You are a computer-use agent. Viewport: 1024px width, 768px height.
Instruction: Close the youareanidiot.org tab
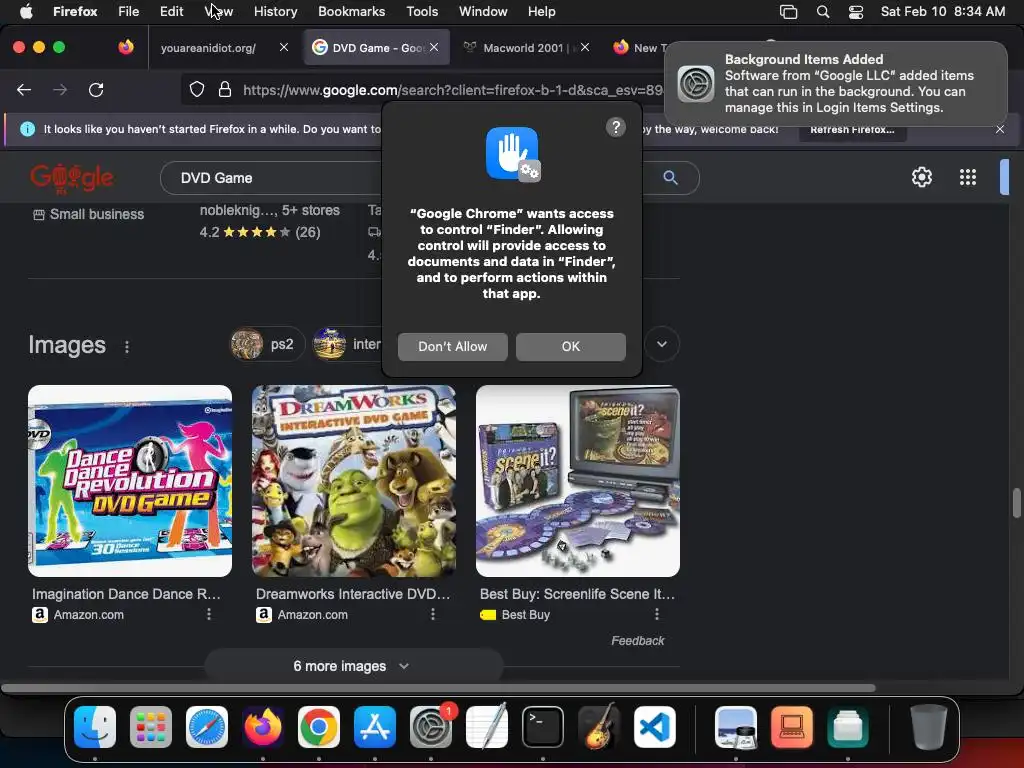pos(283,47)
